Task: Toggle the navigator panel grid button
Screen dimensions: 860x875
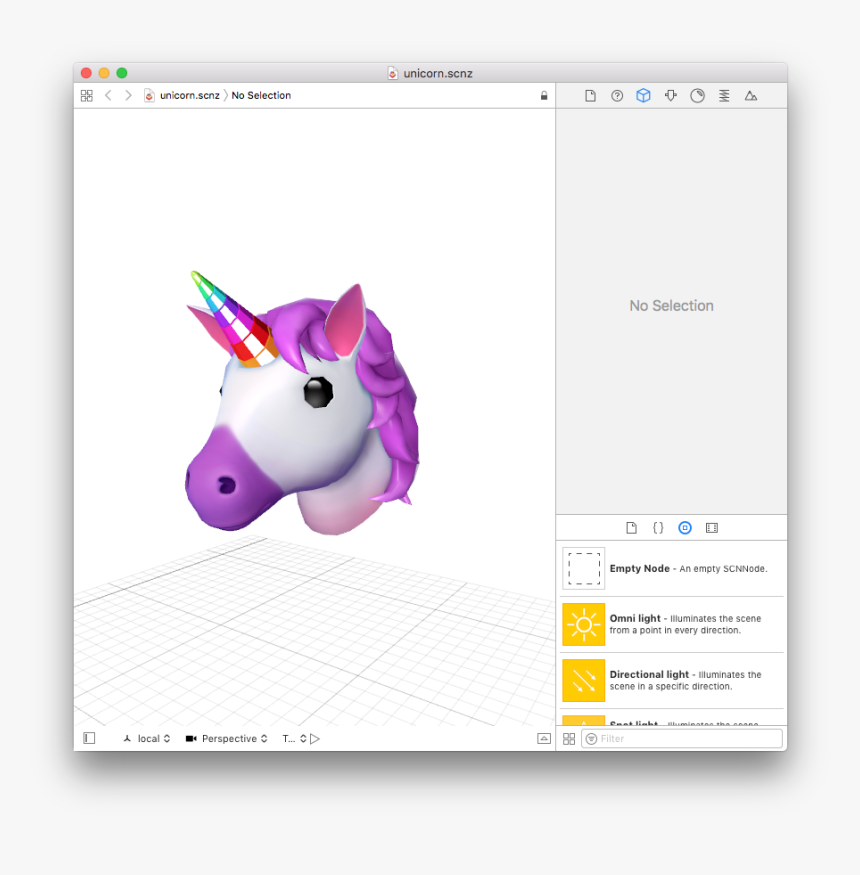Action: tap(86, 95)
